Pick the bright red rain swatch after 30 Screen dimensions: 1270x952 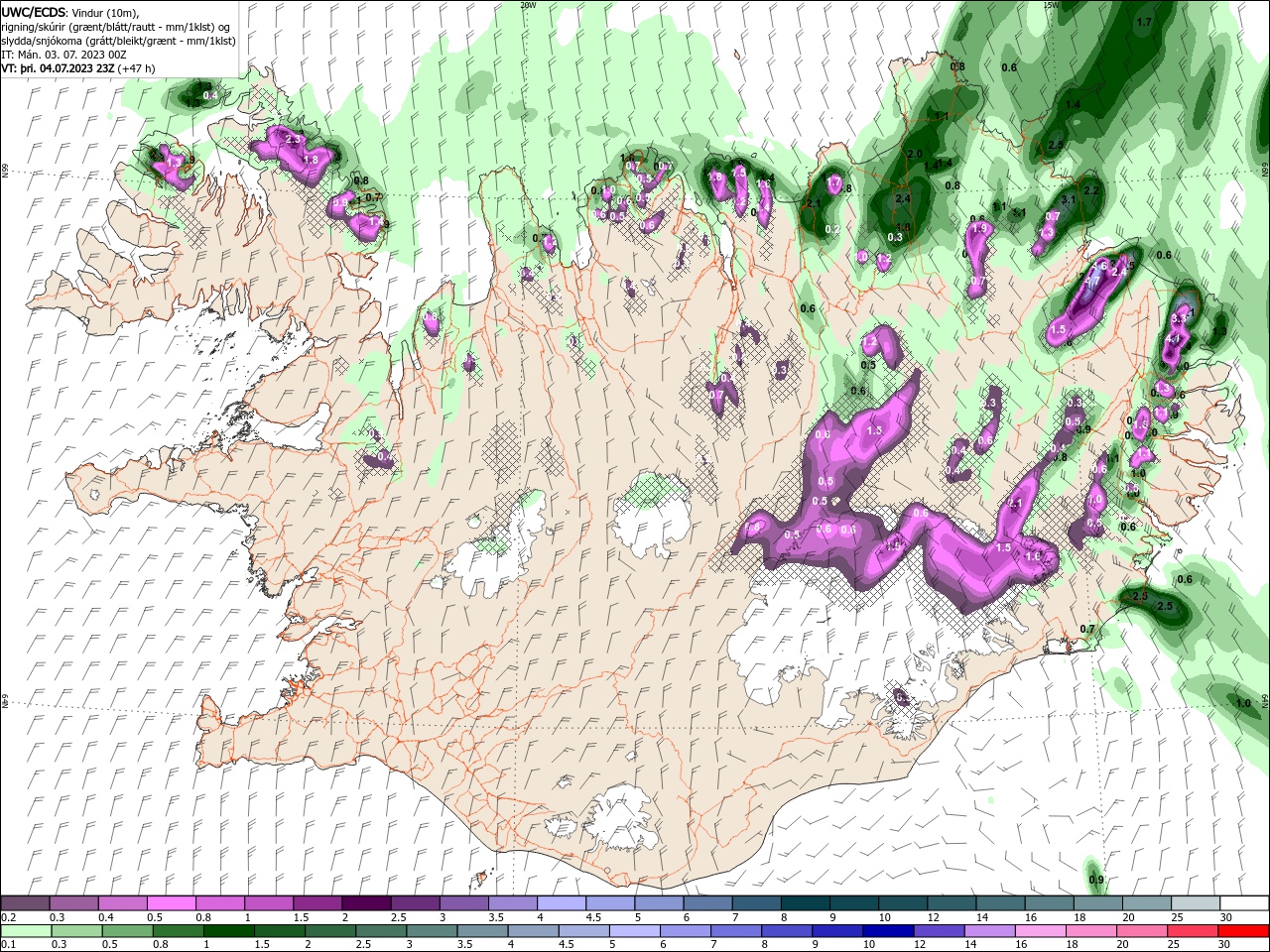(x=1244, y=930)
